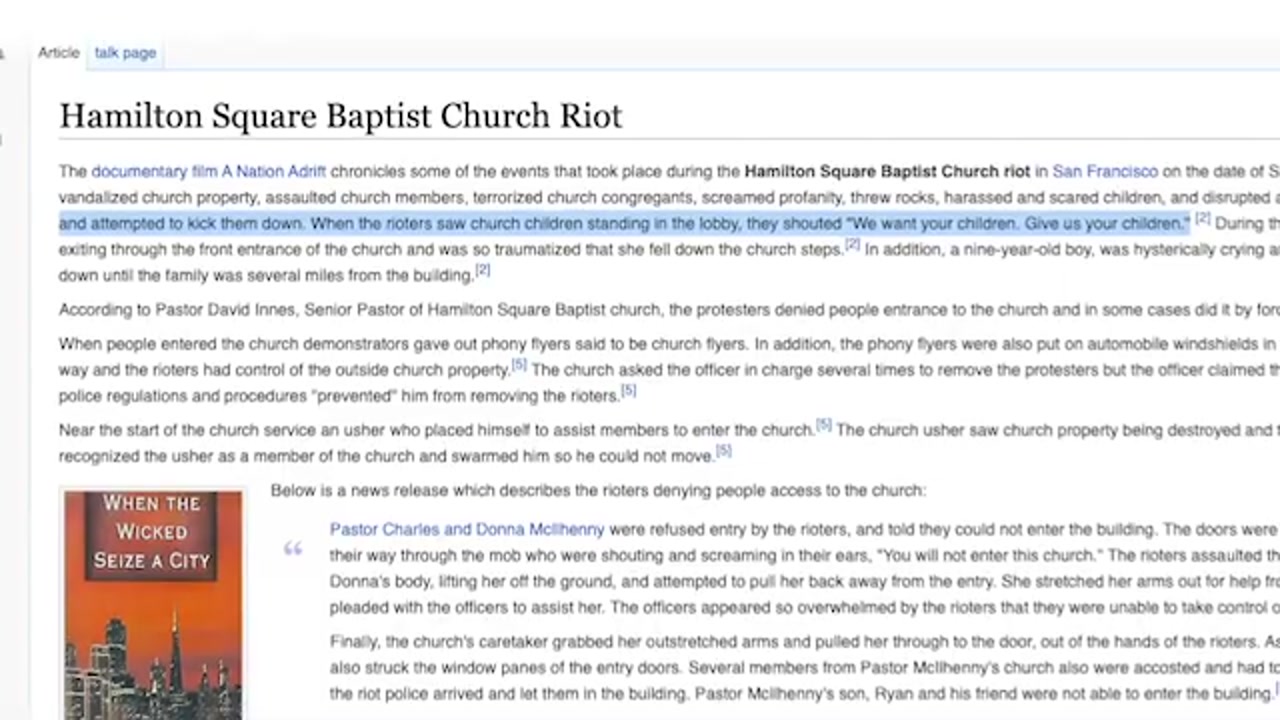Click citation [5] after "could not move"
Viewport: 1280px width, 720px height.
(x=723, y=451)
